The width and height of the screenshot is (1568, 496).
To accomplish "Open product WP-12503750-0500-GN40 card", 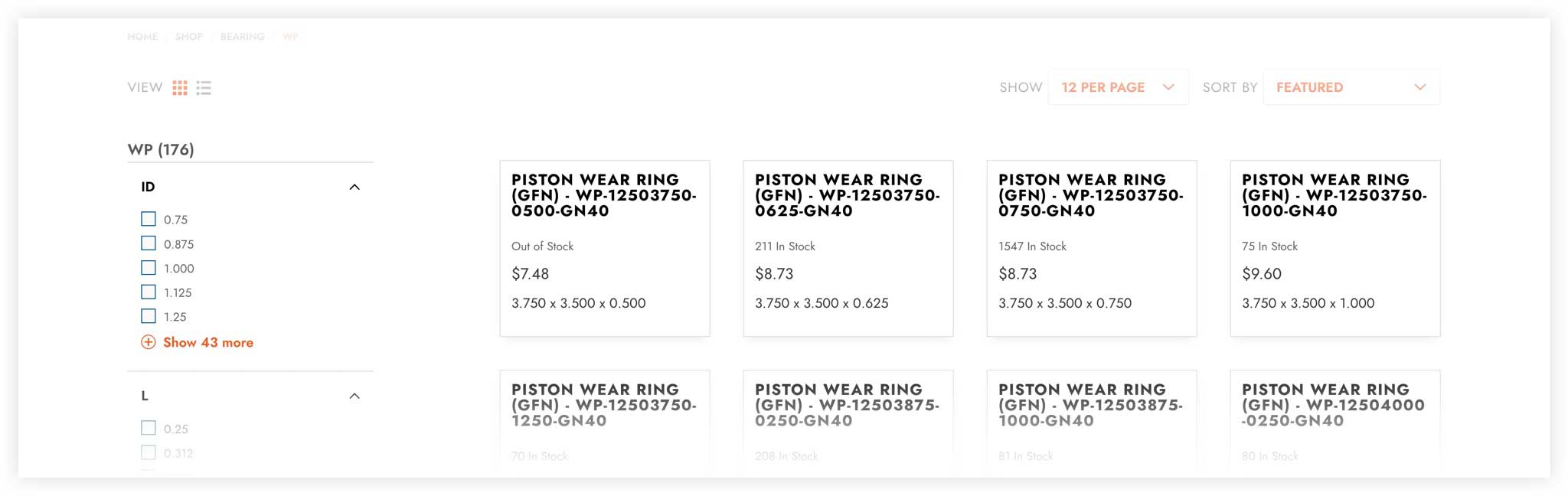I will click(x=605, y=248).
